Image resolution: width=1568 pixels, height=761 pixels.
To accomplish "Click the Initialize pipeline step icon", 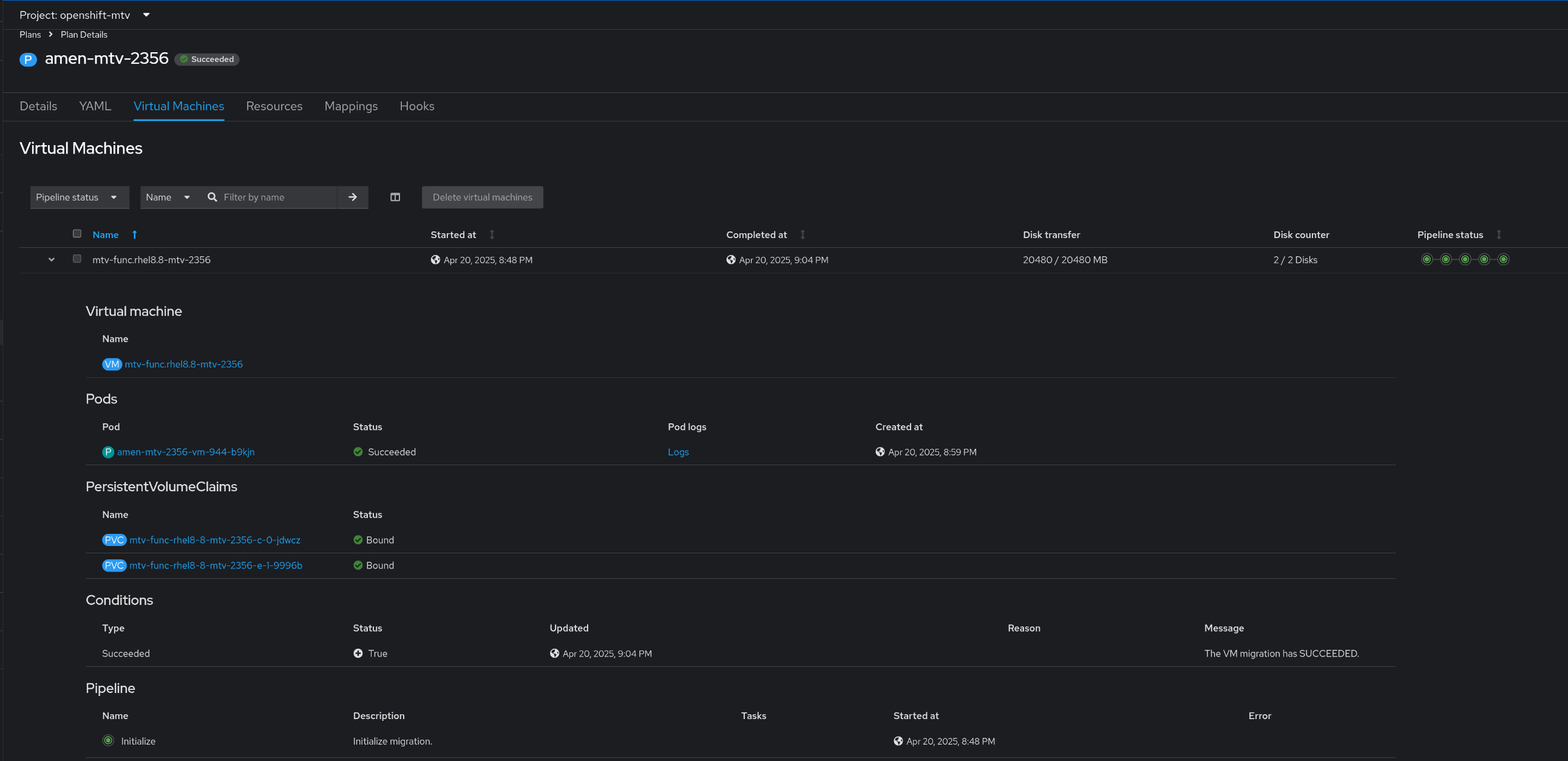I will click(x=108, y=741).
